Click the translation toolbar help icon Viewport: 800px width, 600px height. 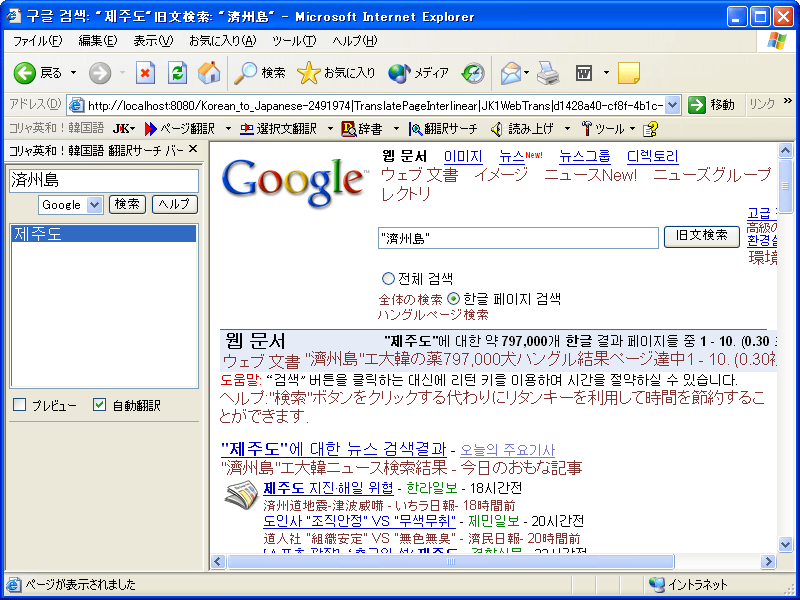tap(651, 129)
